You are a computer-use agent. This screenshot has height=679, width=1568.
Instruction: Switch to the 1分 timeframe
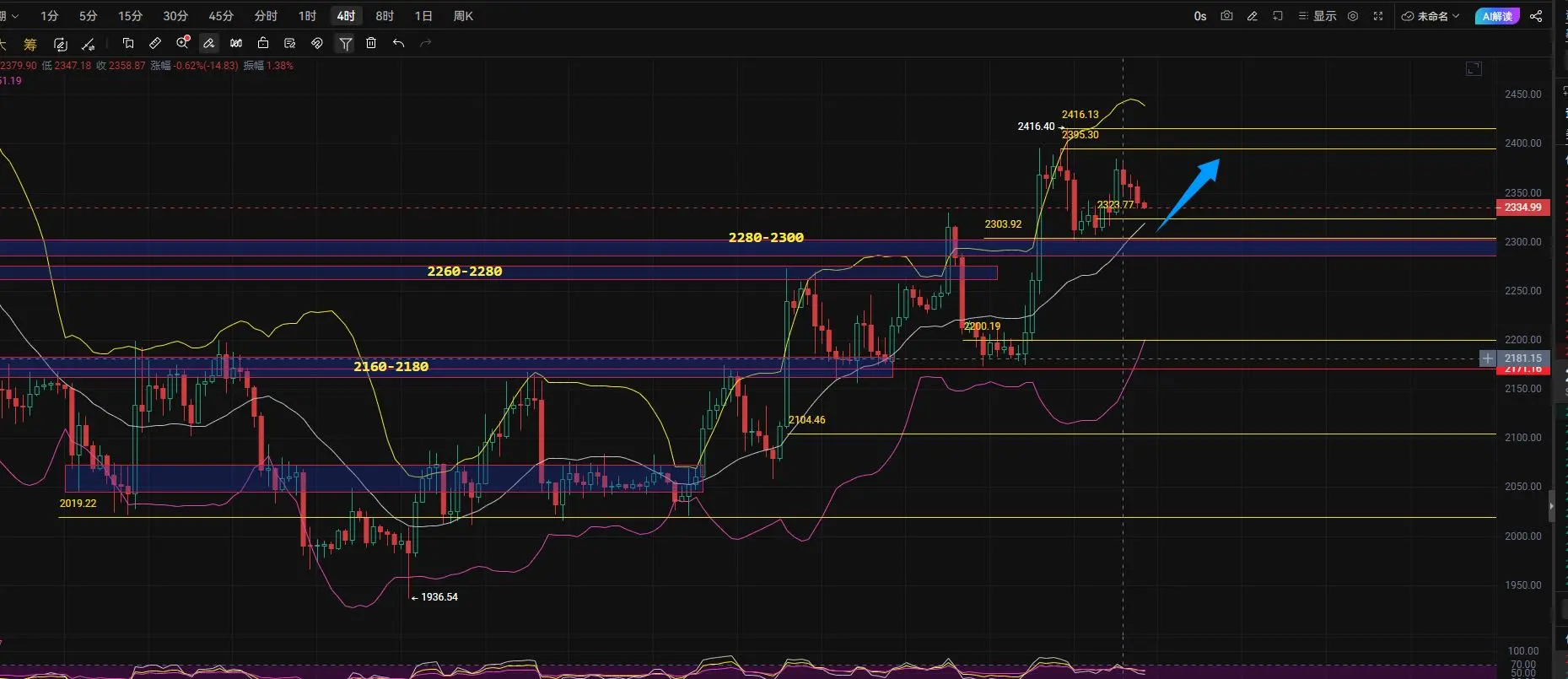click(50, 16)
